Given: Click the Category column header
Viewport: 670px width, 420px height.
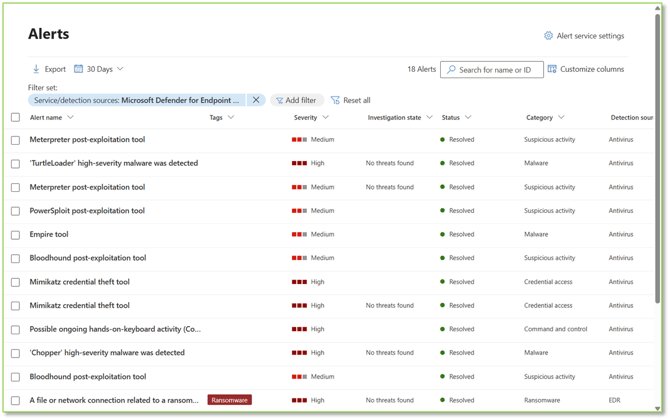Looking at the screenshot, I should (539, 118).
